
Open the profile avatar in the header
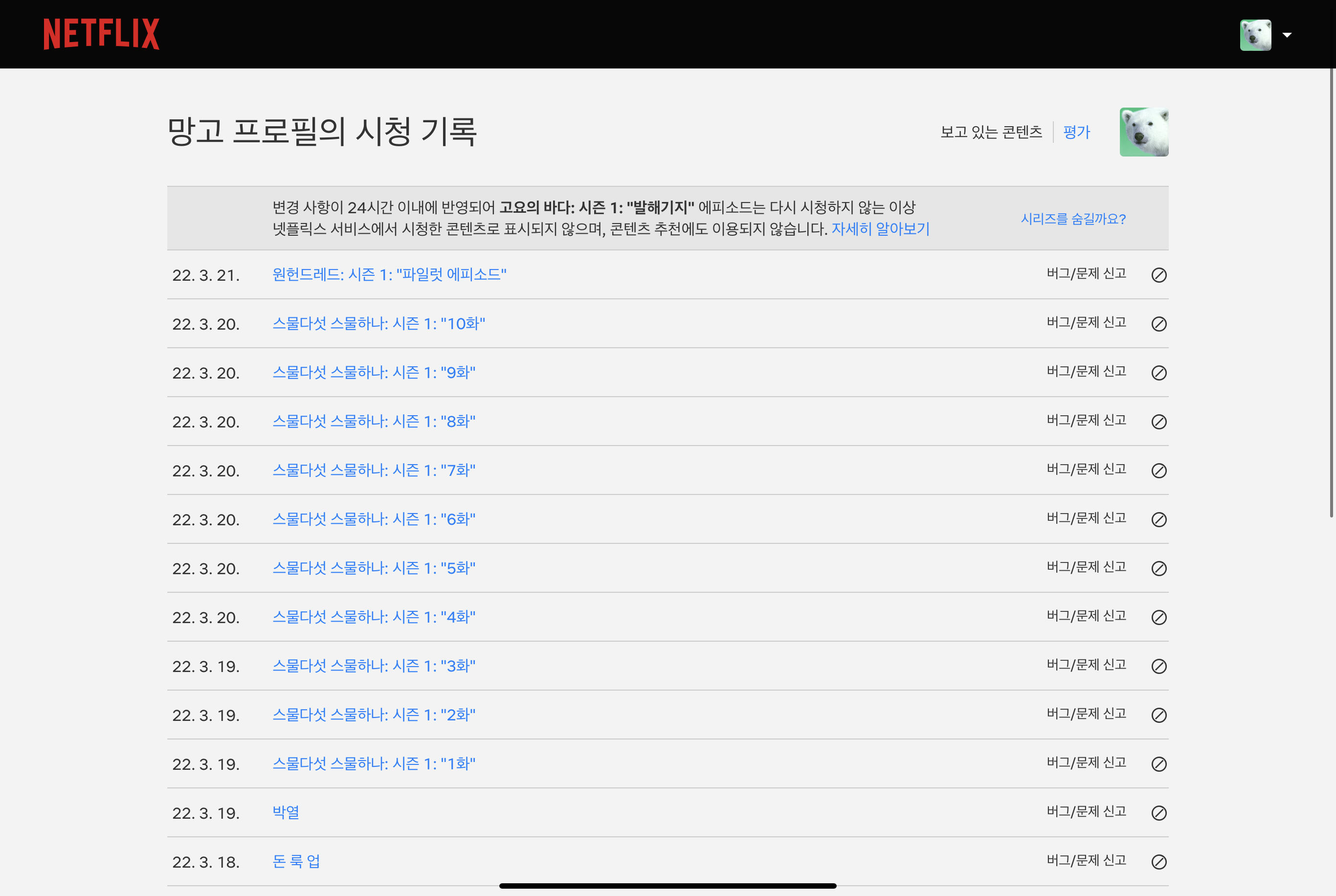(1255, 35)
